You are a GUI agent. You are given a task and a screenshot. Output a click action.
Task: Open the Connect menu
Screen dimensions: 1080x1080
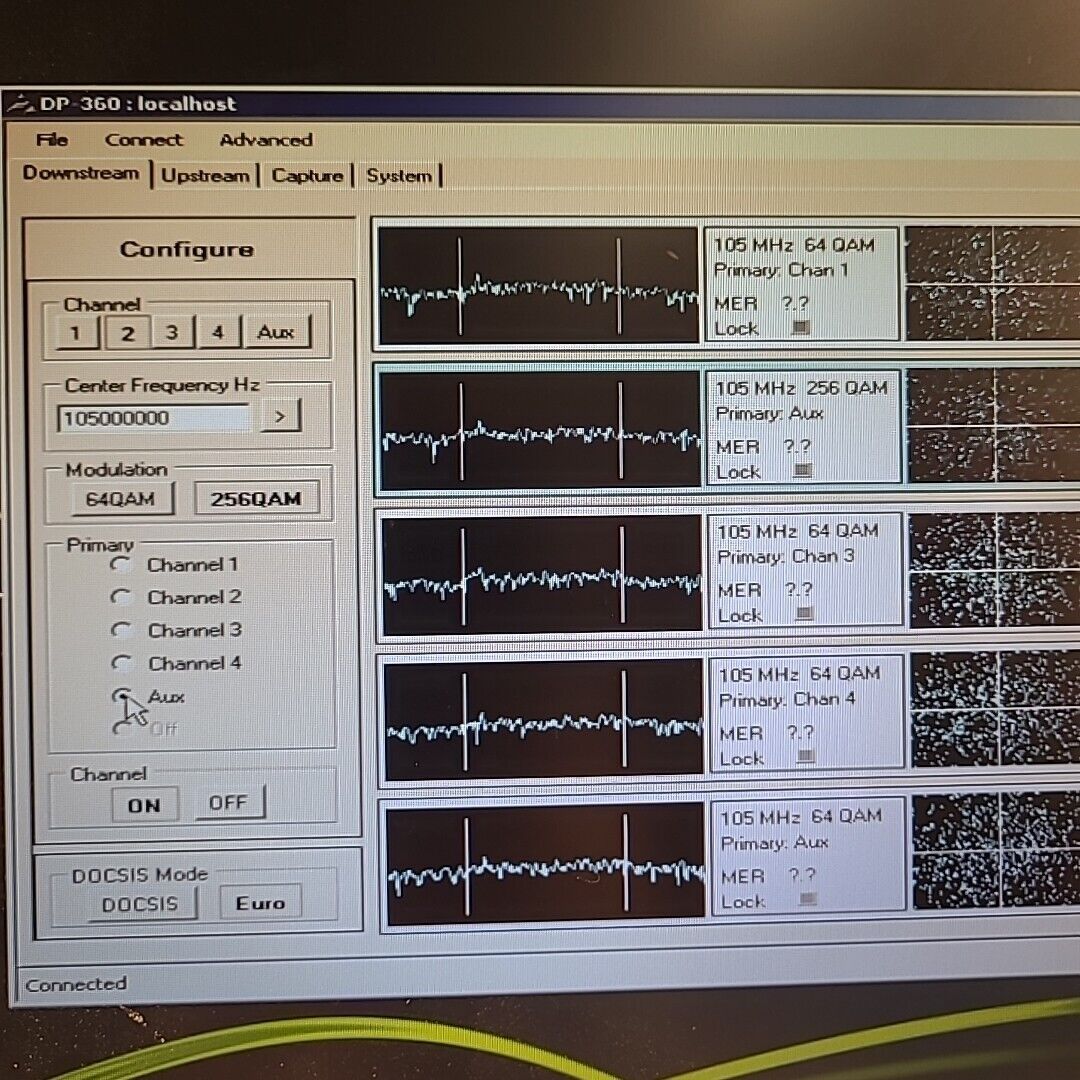click(144, 140)
